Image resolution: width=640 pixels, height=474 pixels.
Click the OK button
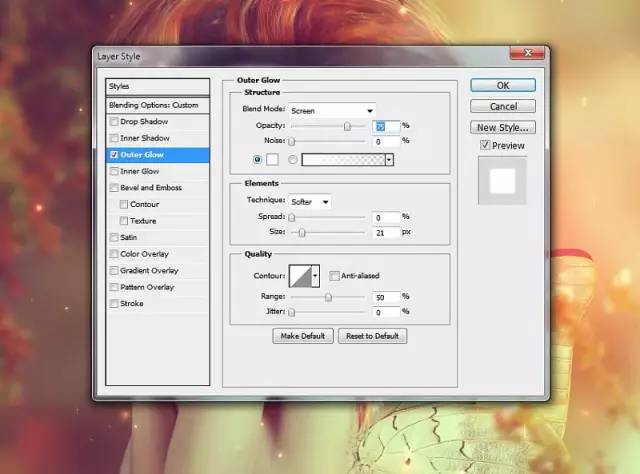click(503, 86)
